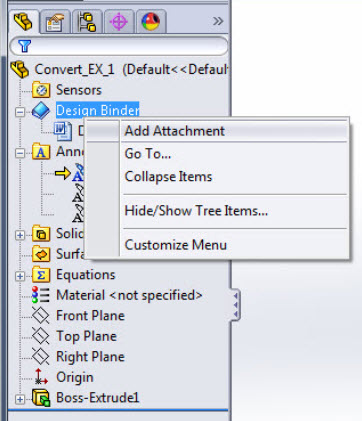The image size is (362, 421).
Task: Click the tree filter funnel icon
Action: point(25,46)
